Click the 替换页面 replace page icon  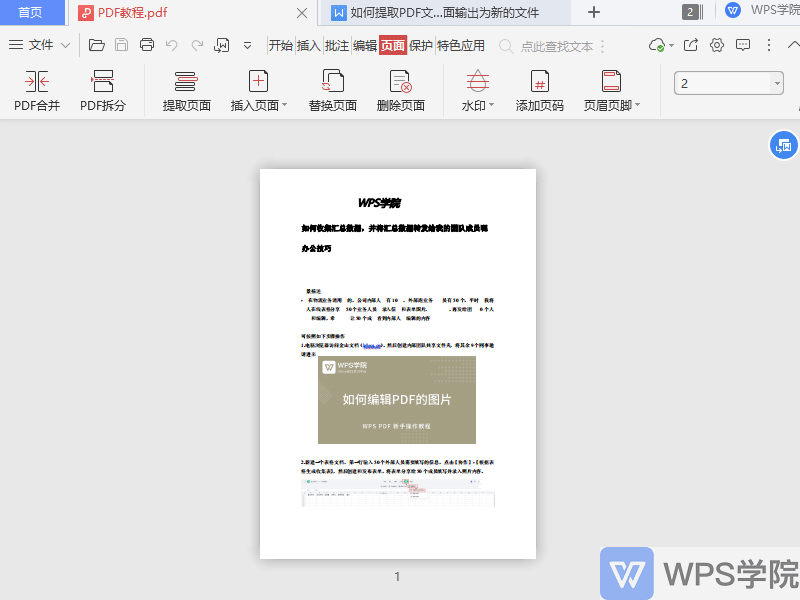pyautogui.click(x=333, y=82)
